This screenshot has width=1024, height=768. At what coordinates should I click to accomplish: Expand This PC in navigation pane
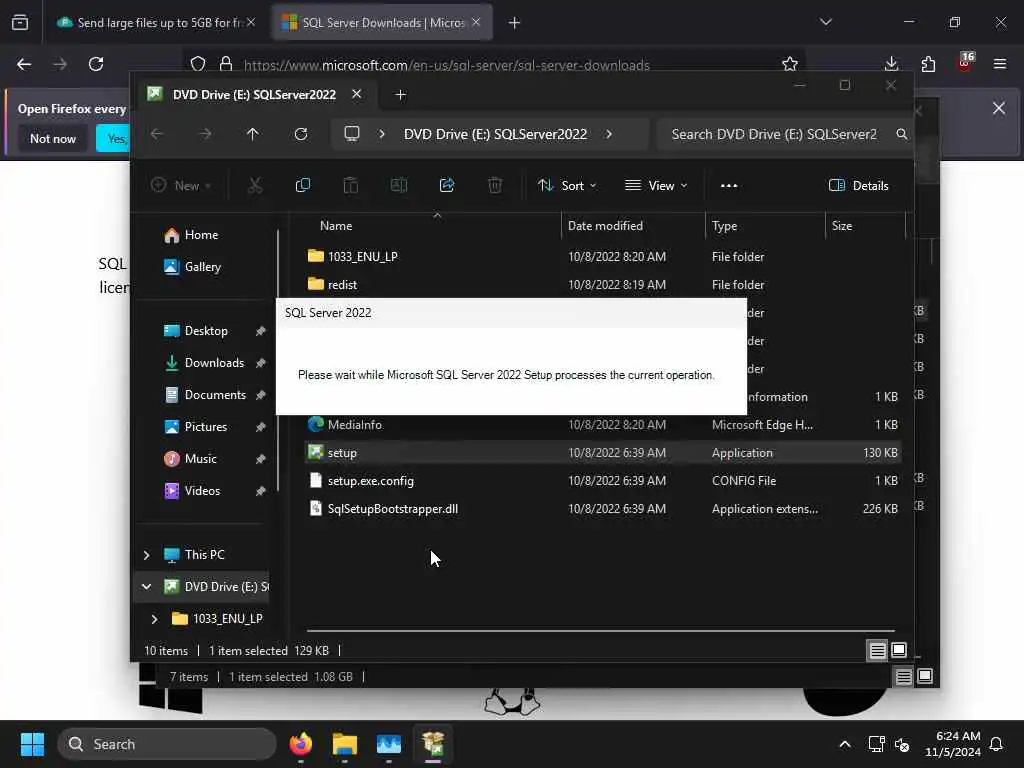pyautogui.click(x=146, y=555)
